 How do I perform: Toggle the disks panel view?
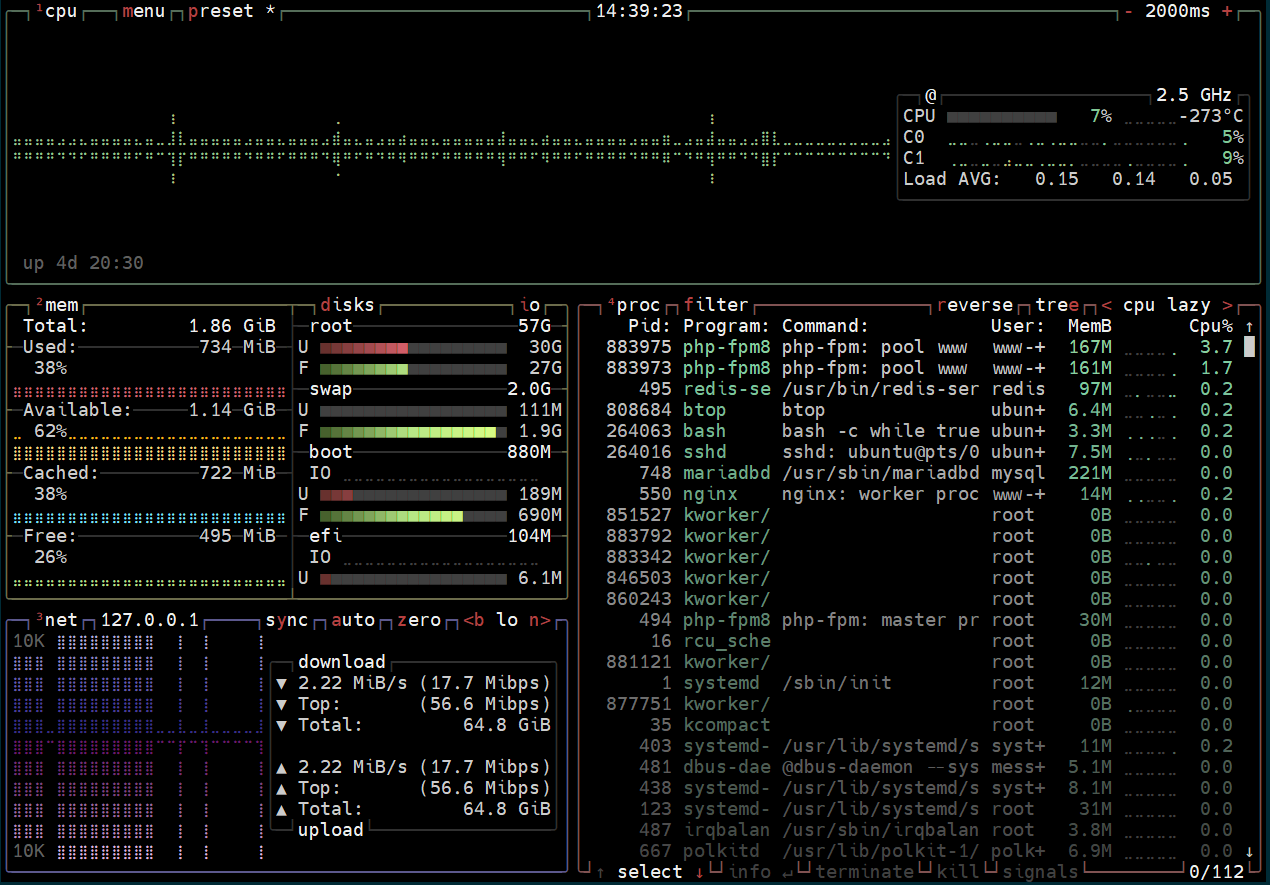[347, 305]
